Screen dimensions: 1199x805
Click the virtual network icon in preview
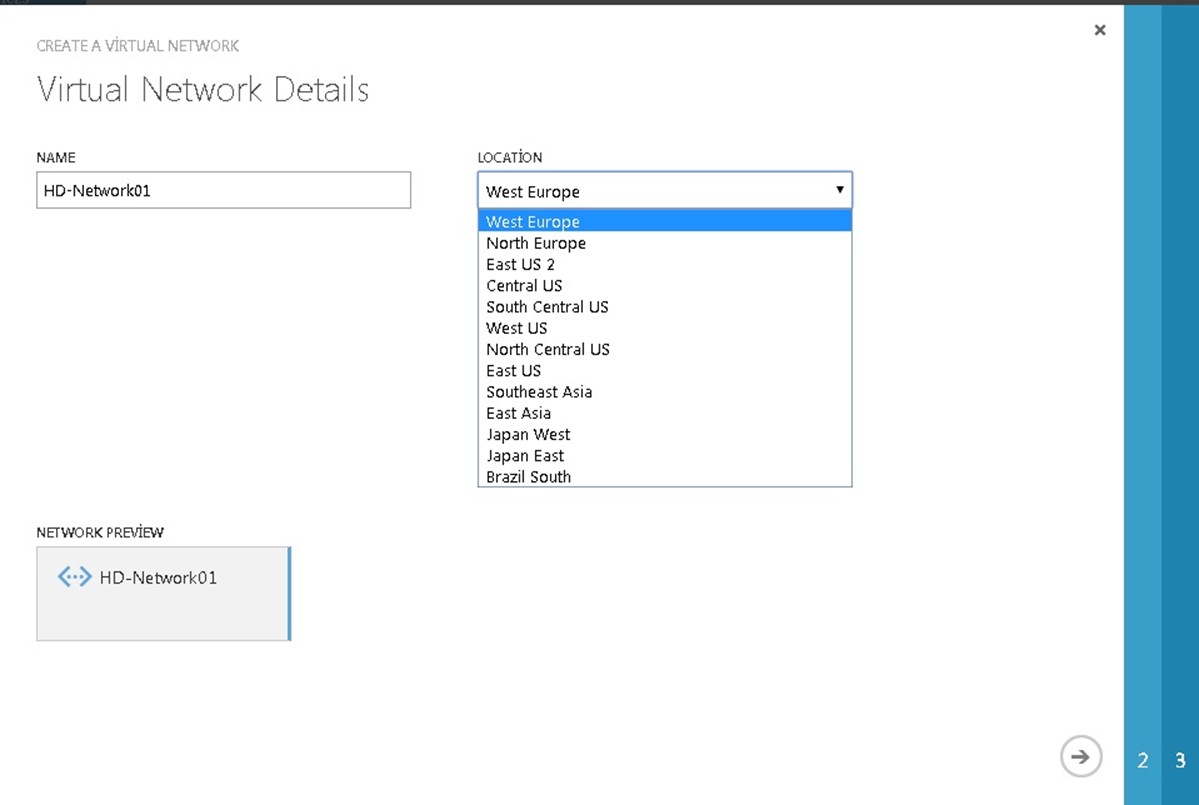[74, 576]
